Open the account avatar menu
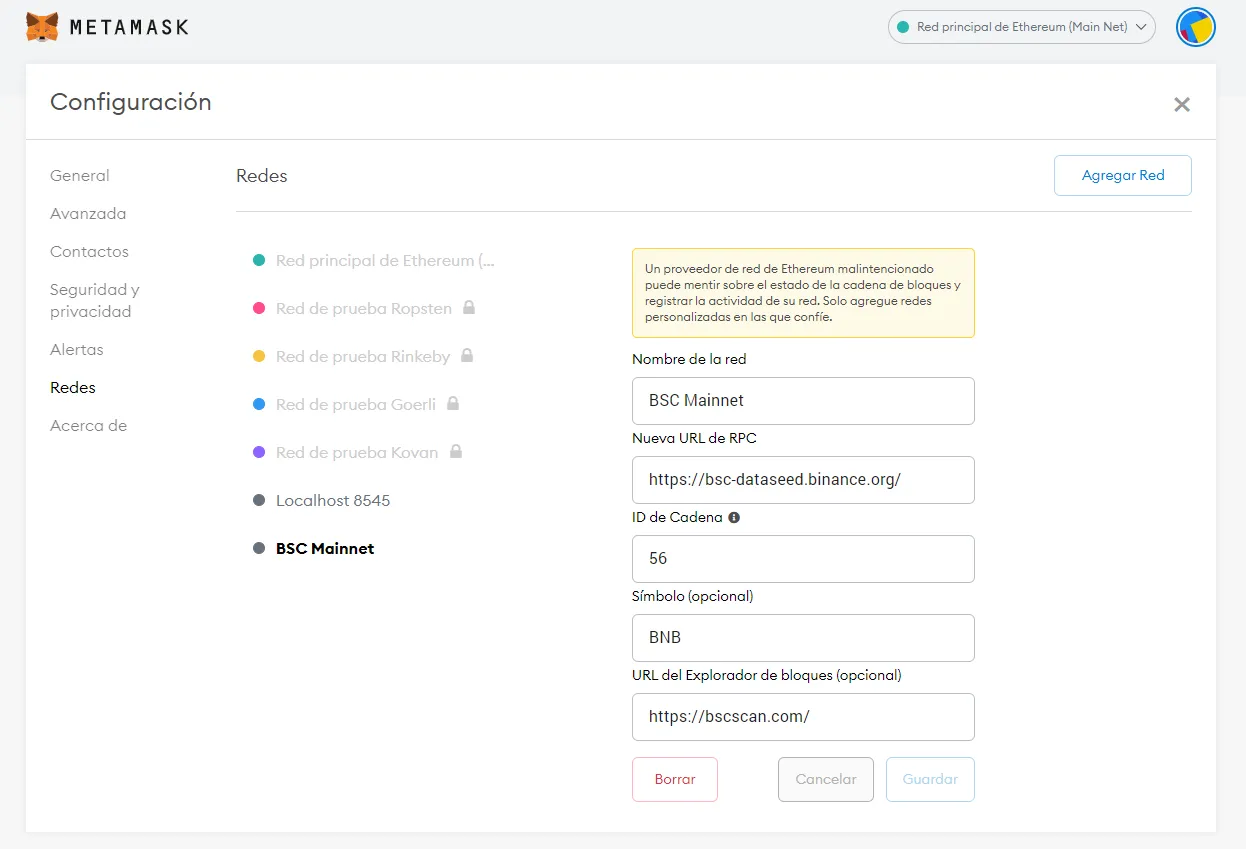The image size is (1246, 849). click(x=1196, y=27)
